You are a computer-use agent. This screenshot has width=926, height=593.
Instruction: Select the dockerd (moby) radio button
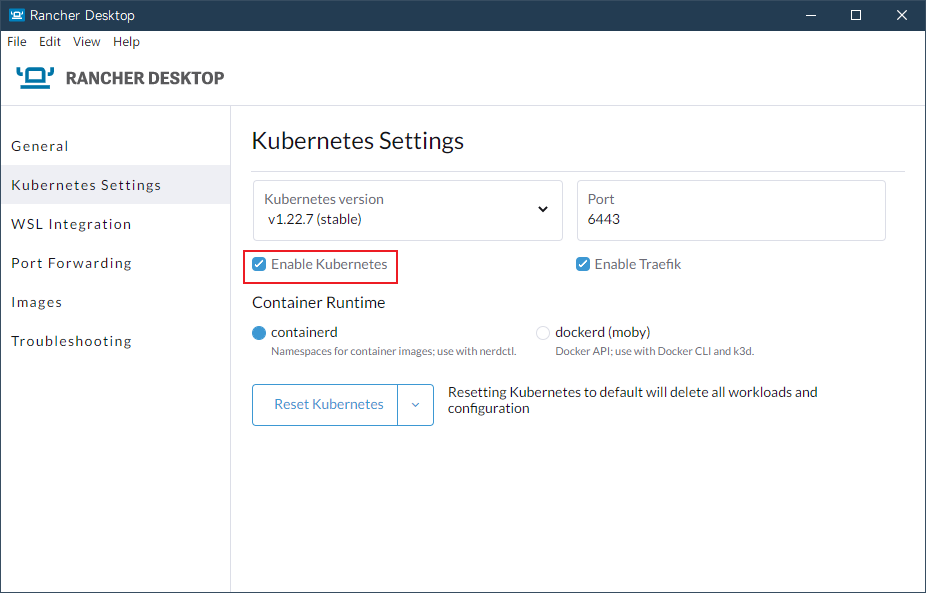click(543, 333)
